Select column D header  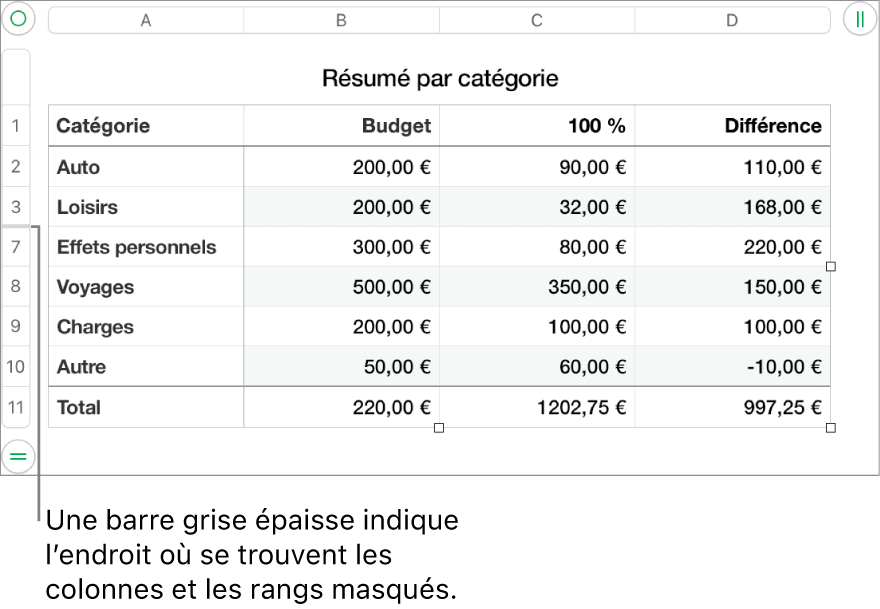732,20
